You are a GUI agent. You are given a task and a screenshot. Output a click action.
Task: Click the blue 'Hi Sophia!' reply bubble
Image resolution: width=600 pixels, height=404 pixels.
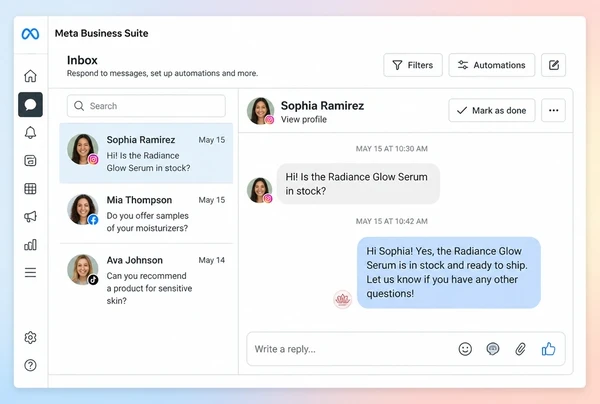(449, 272)
